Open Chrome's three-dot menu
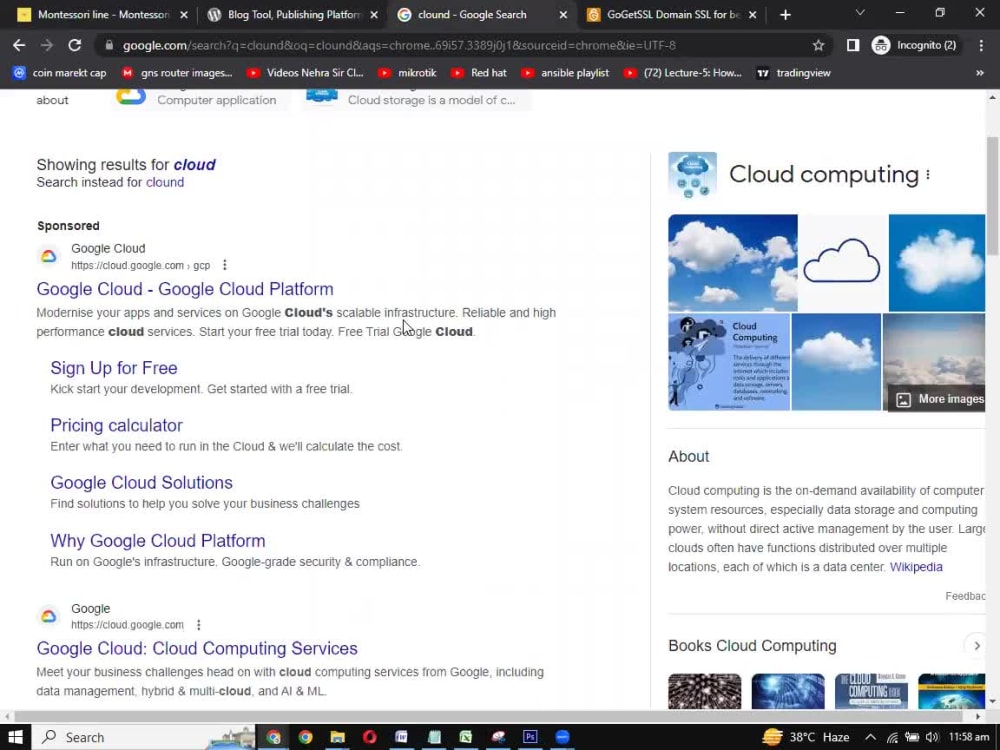The width and height of the screenshot is (1000, 750). pyautogui.click(x=981, y=45)
